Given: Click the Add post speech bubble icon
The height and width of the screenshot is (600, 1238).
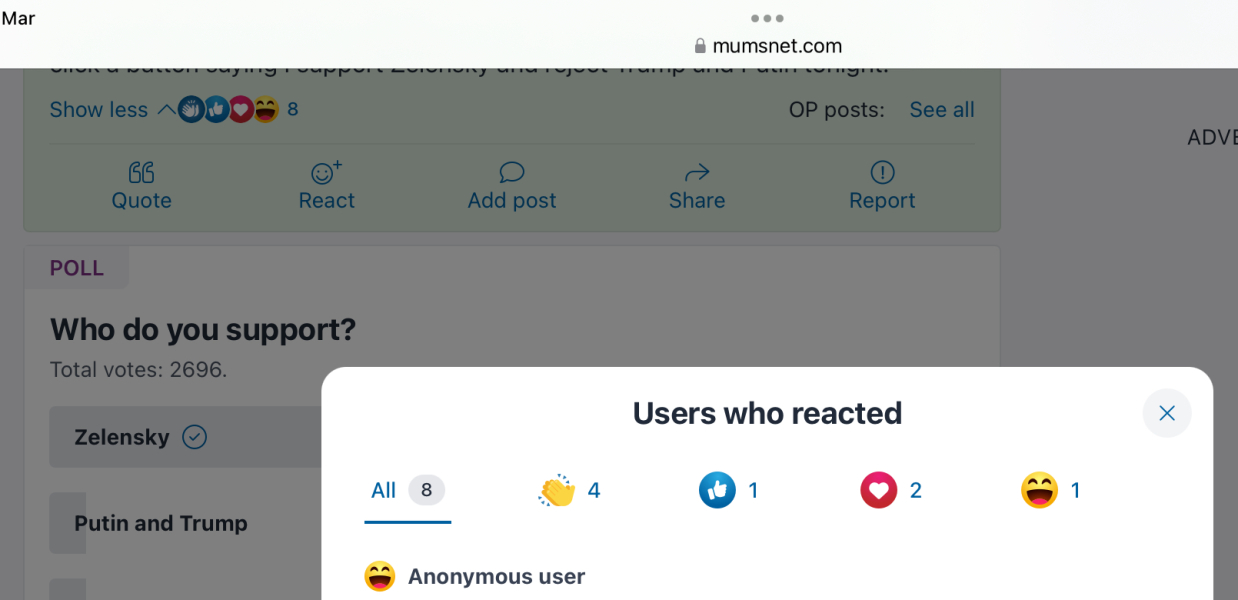Looking at the screenshot, I should [x=511, y=171].
